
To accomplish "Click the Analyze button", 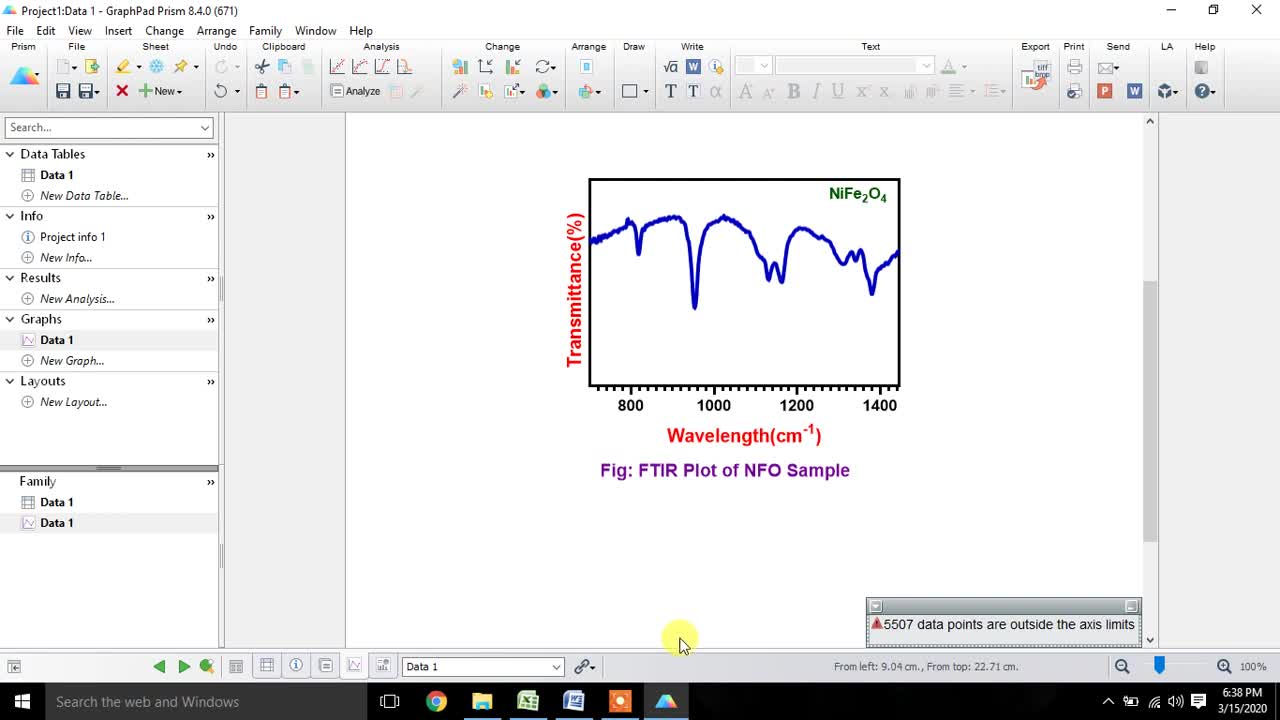I will tap(356, 91).
